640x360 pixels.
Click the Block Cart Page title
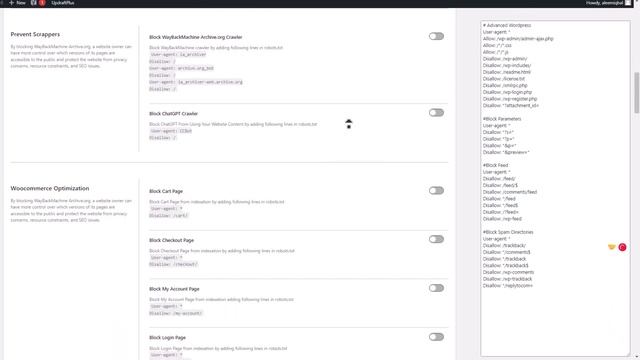(166, 191)
